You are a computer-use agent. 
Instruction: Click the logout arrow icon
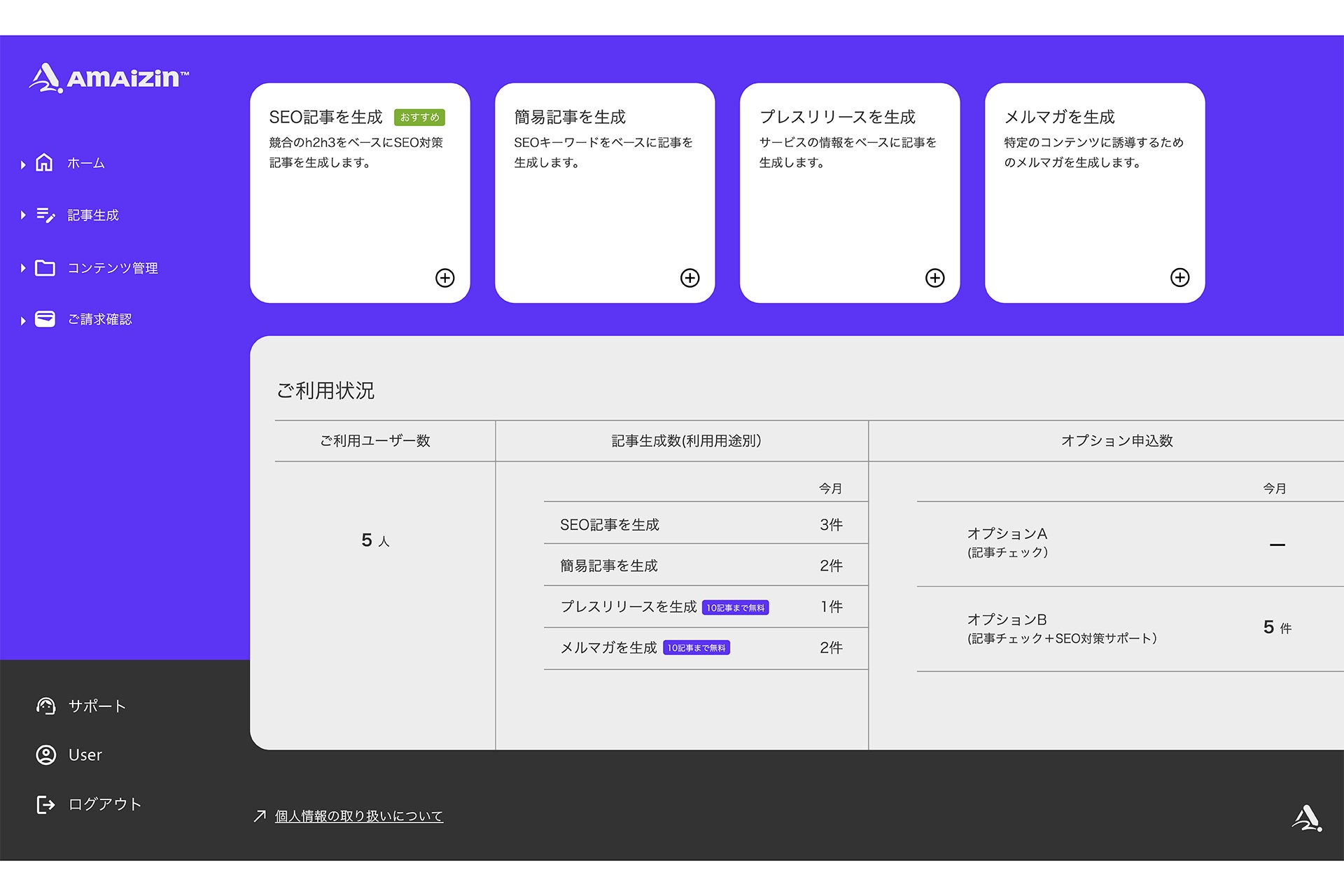[x=45, y=804]
